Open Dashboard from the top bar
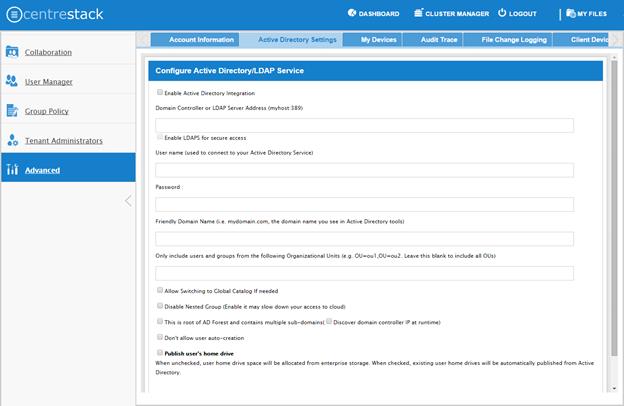The height and width of the screenshot is (406, 624). pos(373,14)
